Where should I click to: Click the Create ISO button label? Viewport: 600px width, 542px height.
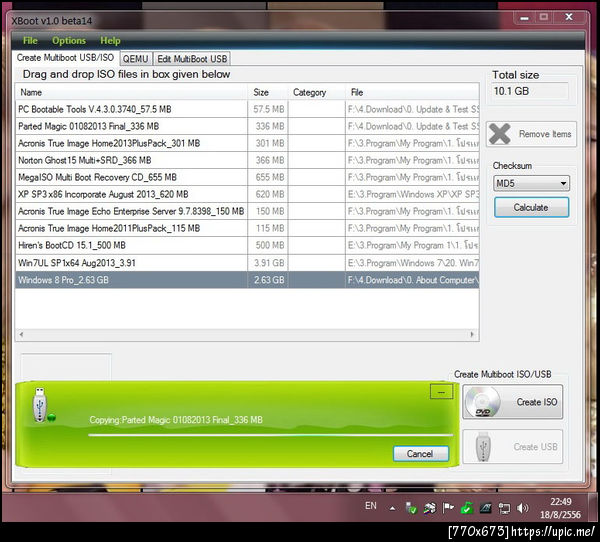coord(537,402)
